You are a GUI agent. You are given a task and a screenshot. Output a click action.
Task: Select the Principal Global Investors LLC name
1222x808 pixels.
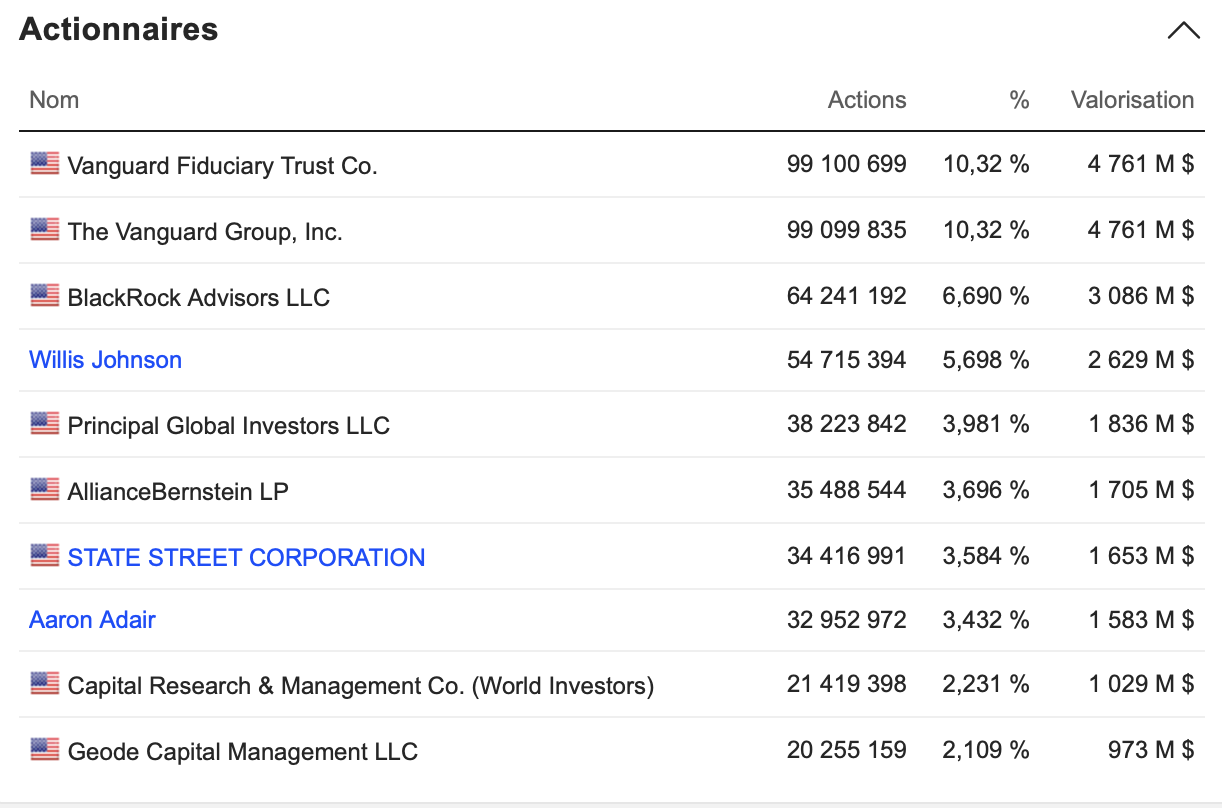228,426
